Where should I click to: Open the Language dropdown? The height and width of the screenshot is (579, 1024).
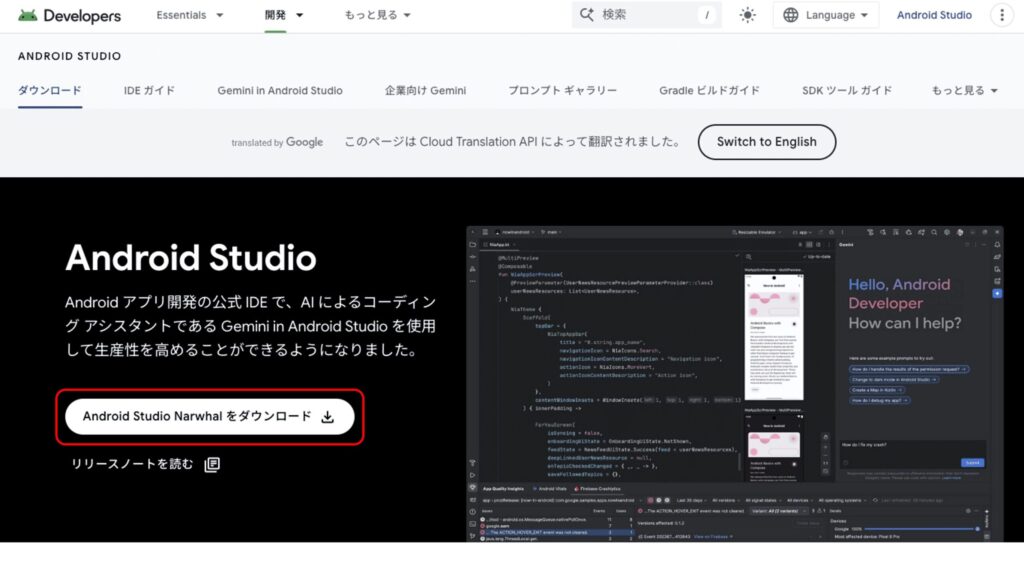pyautogui.click(x=826, y=15)
